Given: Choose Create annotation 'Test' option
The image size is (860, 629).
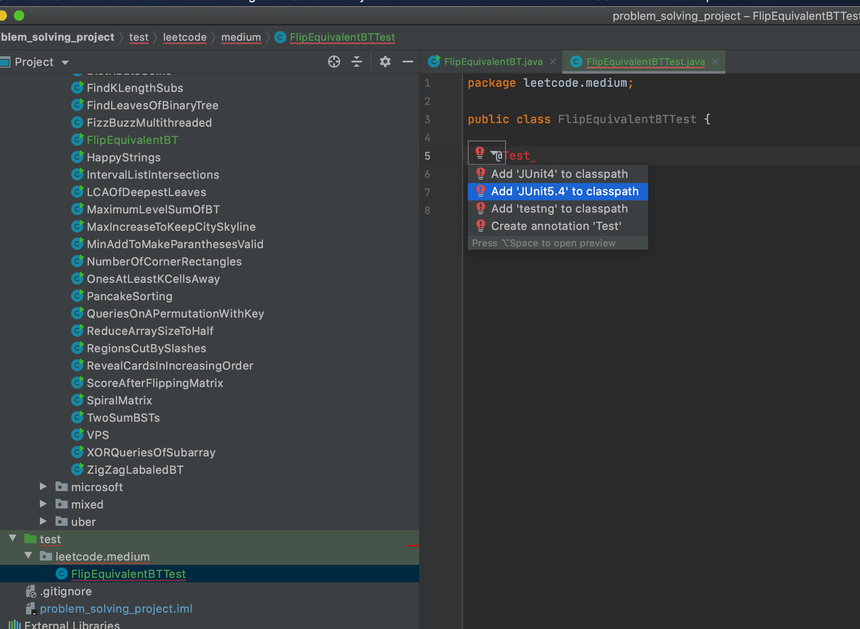Looking at the screenshot, I should tap(556, 226).
